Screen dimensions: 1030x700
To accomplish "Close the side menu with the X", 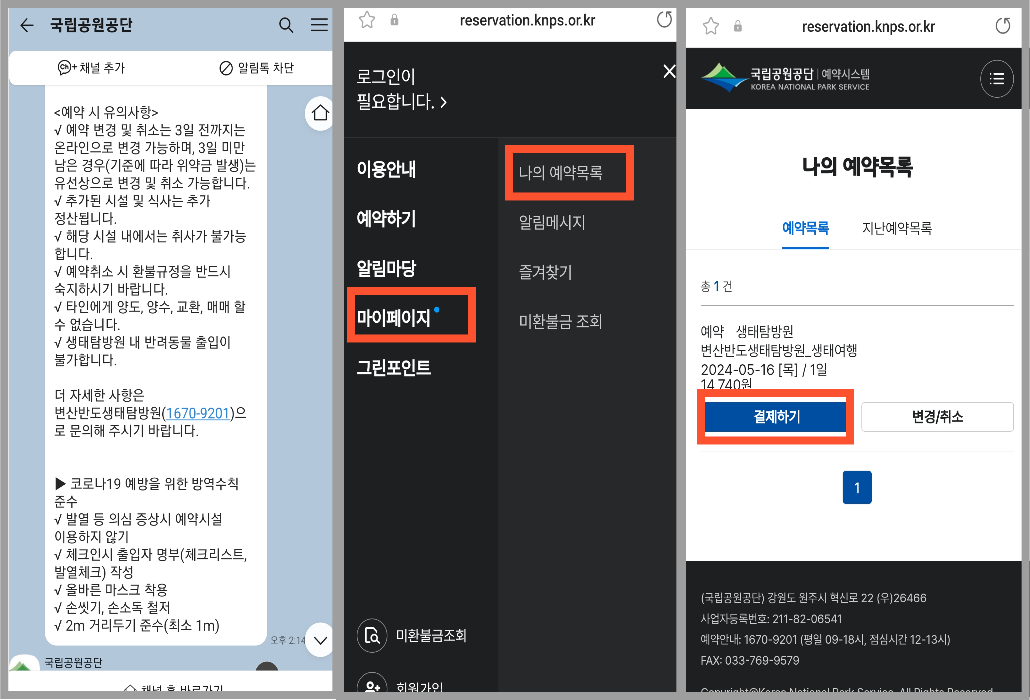I will point(669,71).
